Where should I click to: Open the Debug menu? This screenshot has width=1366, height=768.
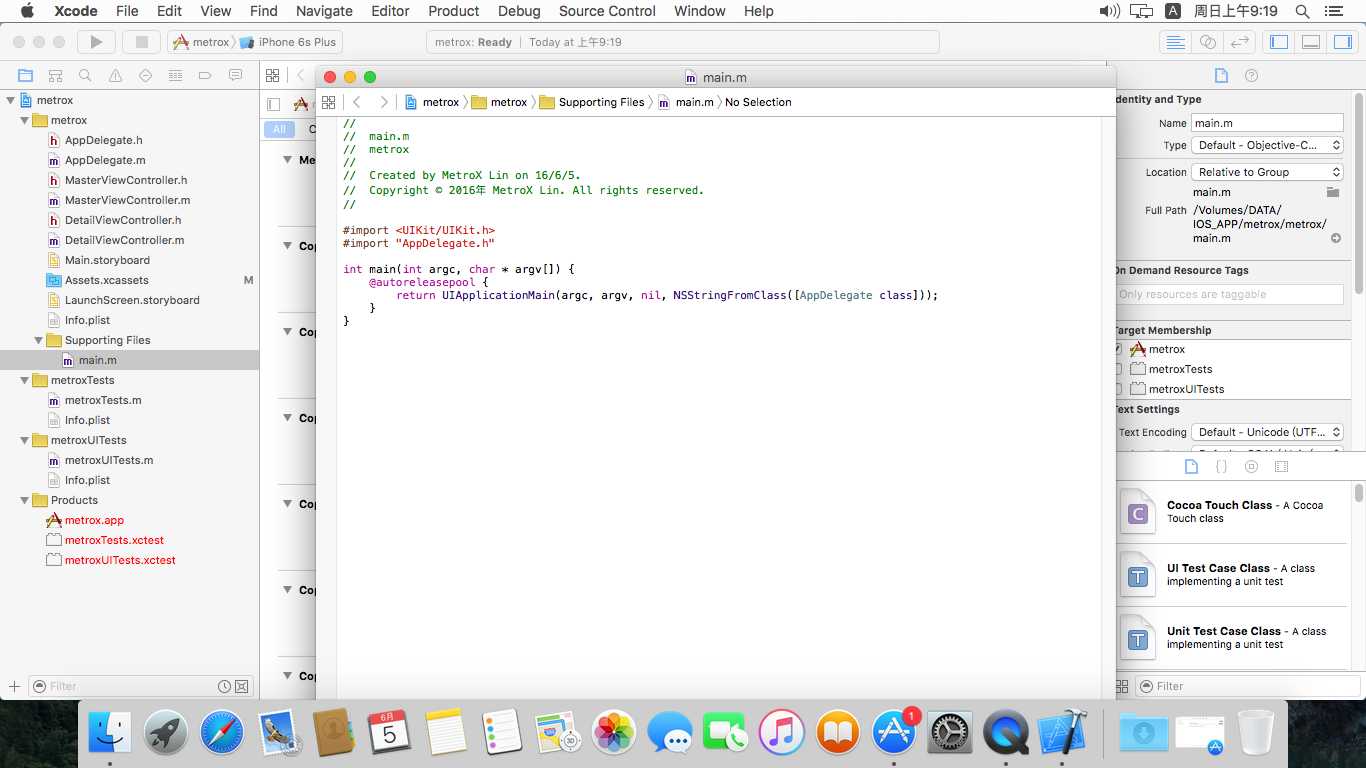pos(519,11)
